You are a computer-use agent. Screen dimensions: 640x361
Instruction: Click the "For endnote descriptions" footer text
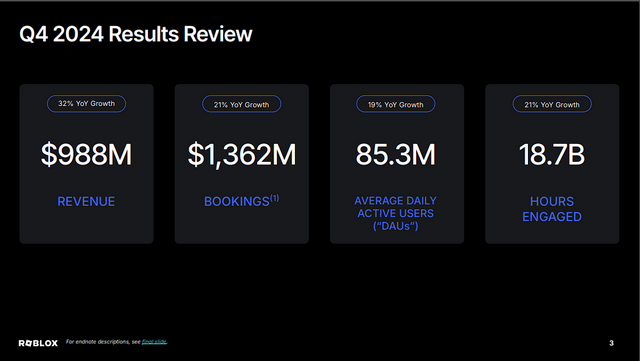[x=103, y=342]
